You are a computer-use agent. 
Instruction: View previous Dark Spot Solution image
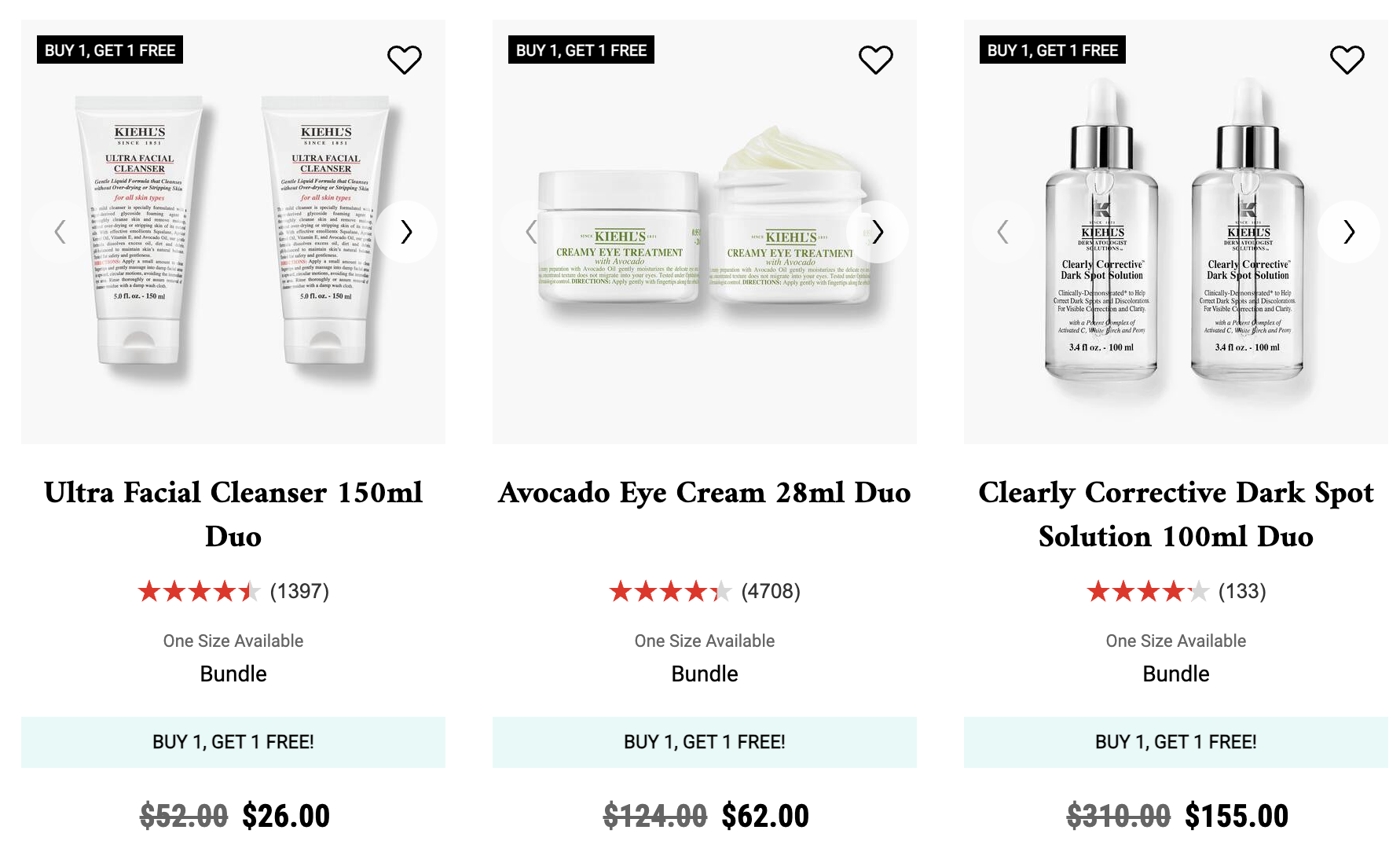tap(1003, 232)
